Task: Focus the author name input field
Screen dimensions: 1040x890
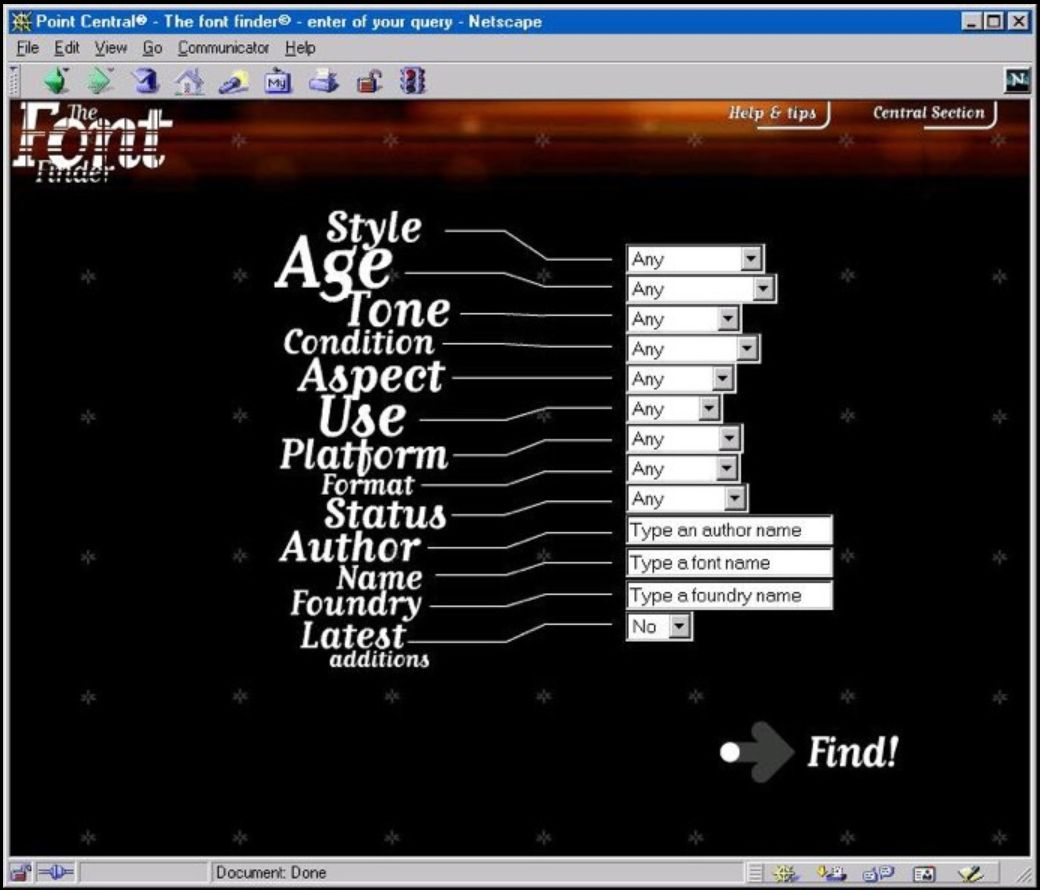Action: tap(730, 531)
